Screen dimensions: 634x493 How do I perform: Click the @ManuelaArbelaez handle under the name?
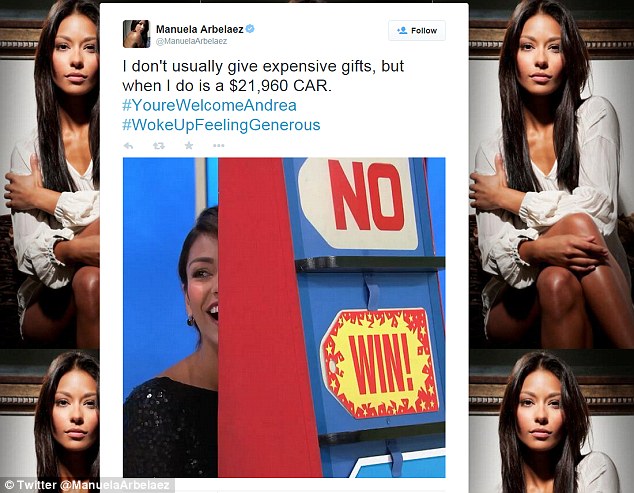[191, 41]
